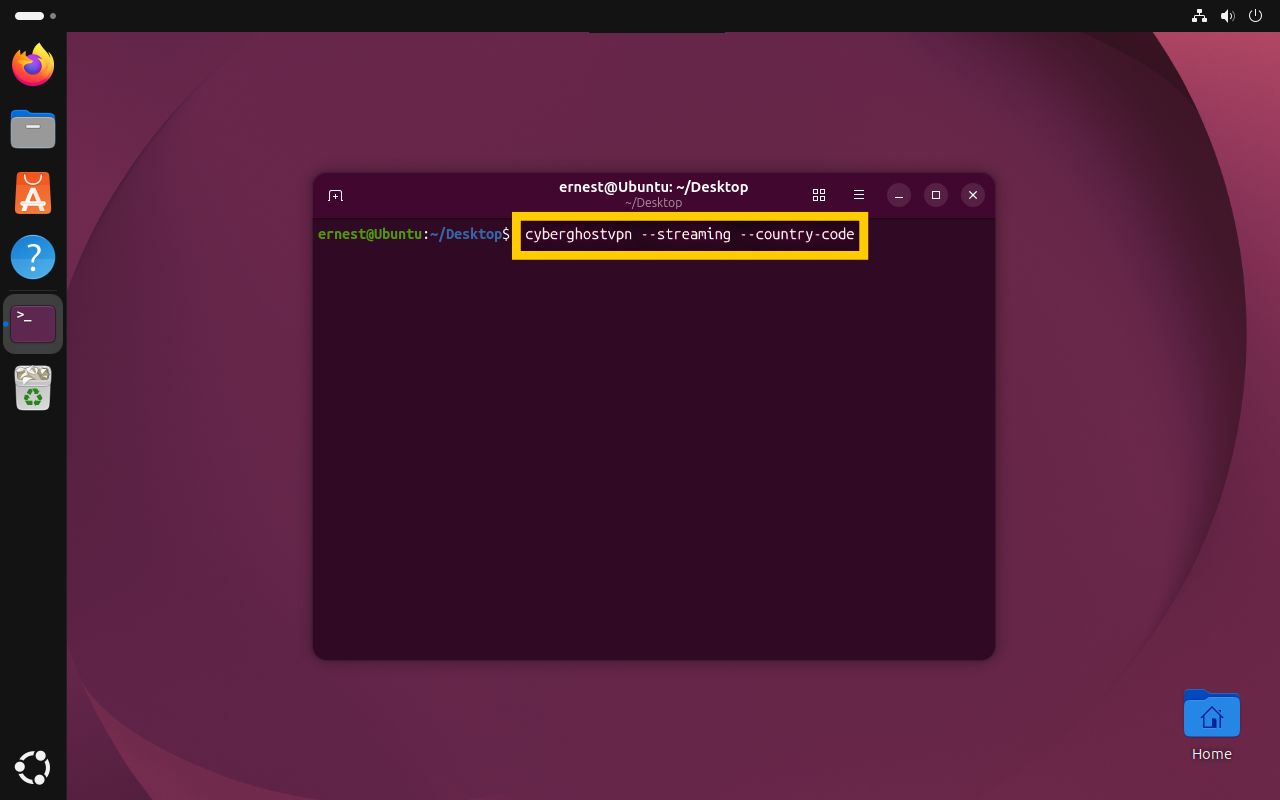Add a new terminal tab
This screenshot has width=1280, height=800.
tap(336, 195)
